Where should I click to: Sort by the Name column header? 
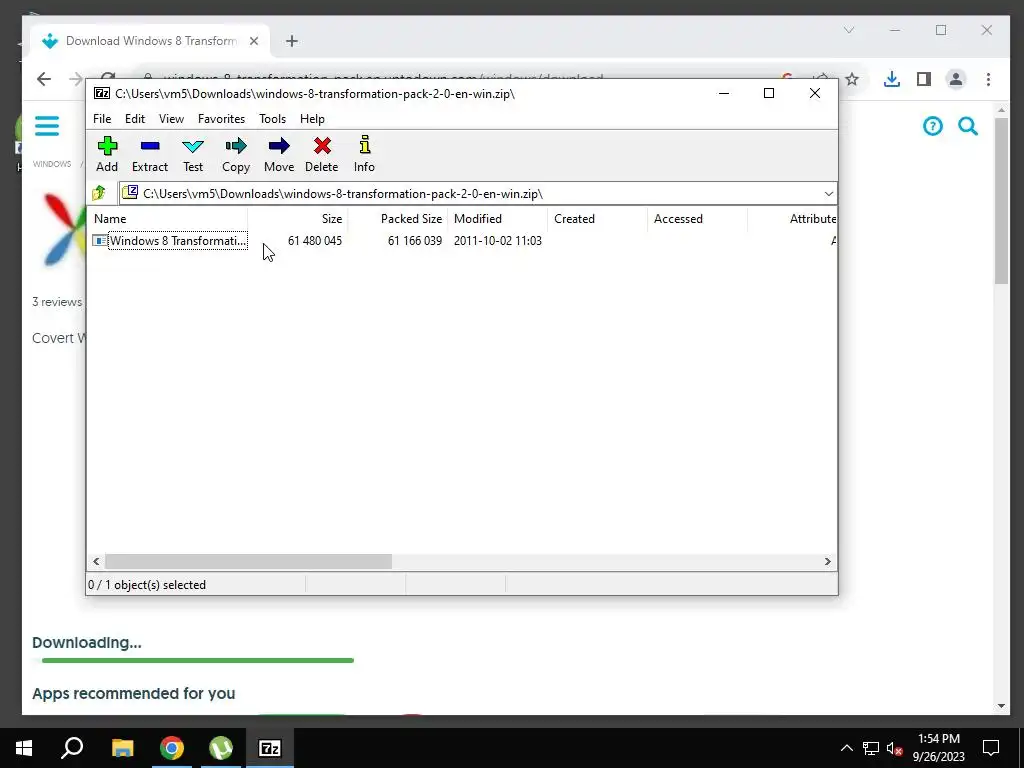click(x=167, y=219)
